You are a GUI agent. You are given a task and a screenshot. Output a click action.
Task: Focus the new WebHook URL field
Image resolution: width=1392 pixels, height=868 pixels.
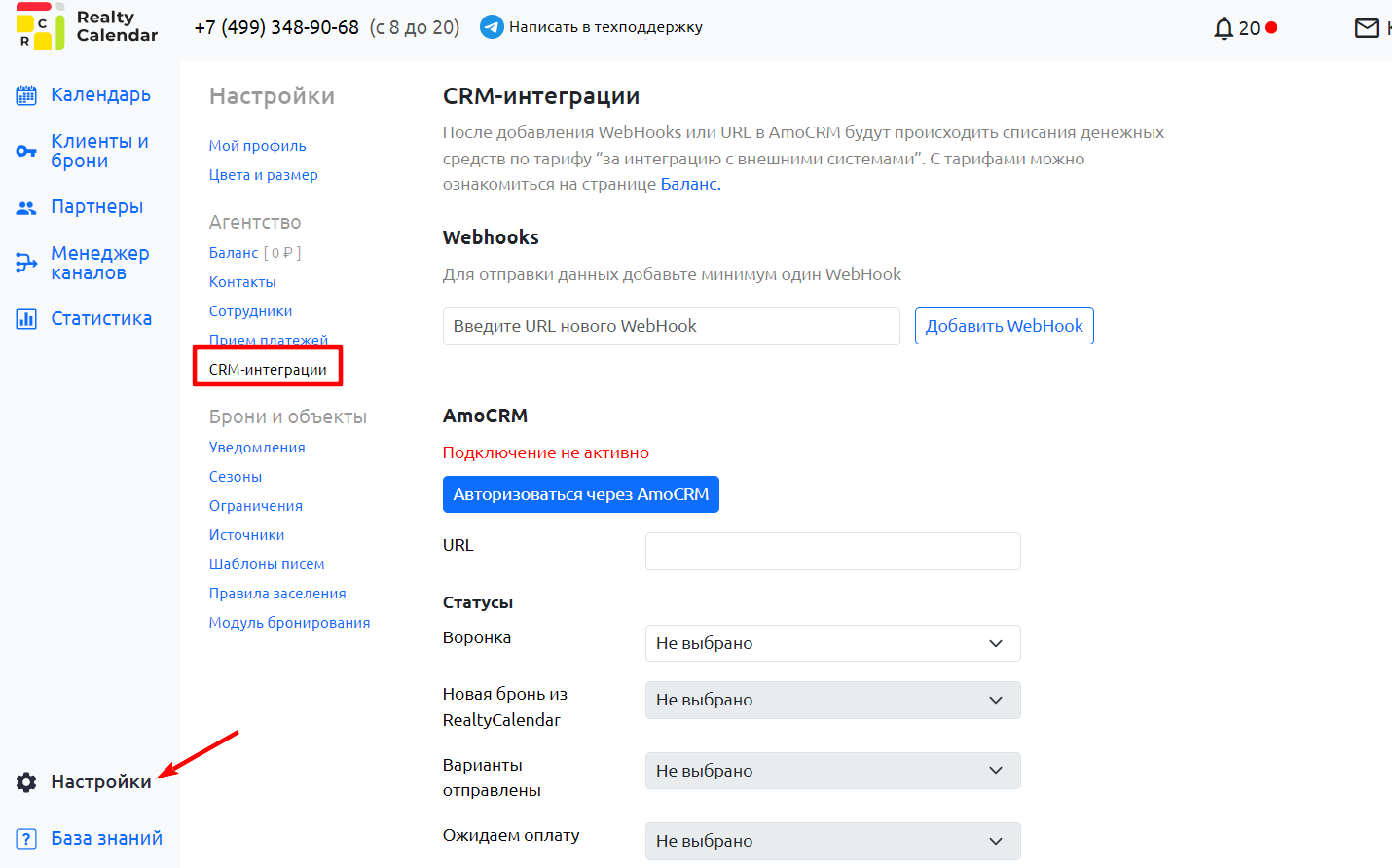coord(672,326)
